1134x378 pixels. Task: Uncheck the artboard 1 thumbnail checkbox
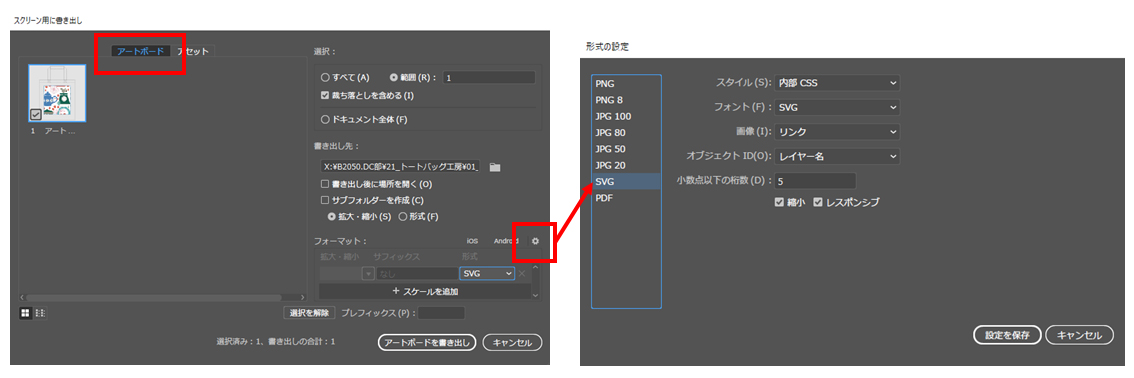tap(35, 114)
